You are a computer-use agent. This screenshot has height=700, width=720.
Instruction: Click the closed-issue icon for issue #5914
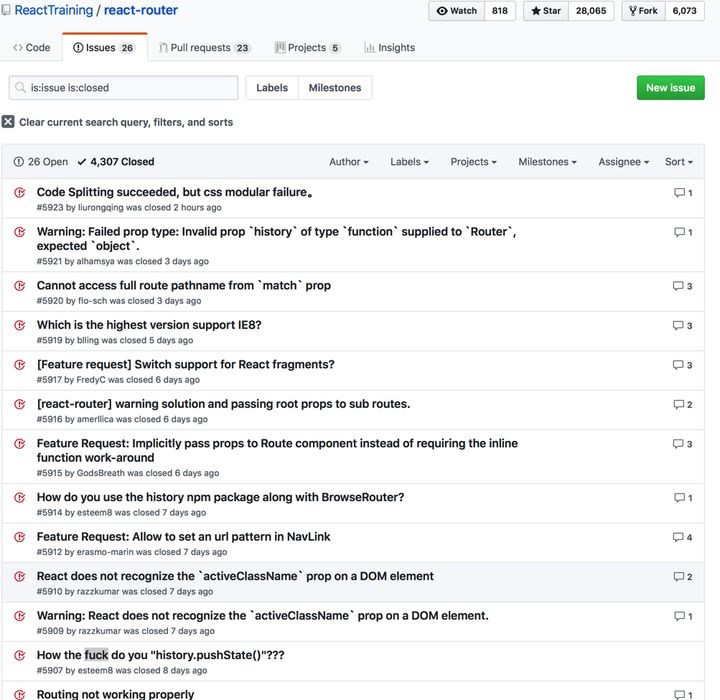click(19, 497)
